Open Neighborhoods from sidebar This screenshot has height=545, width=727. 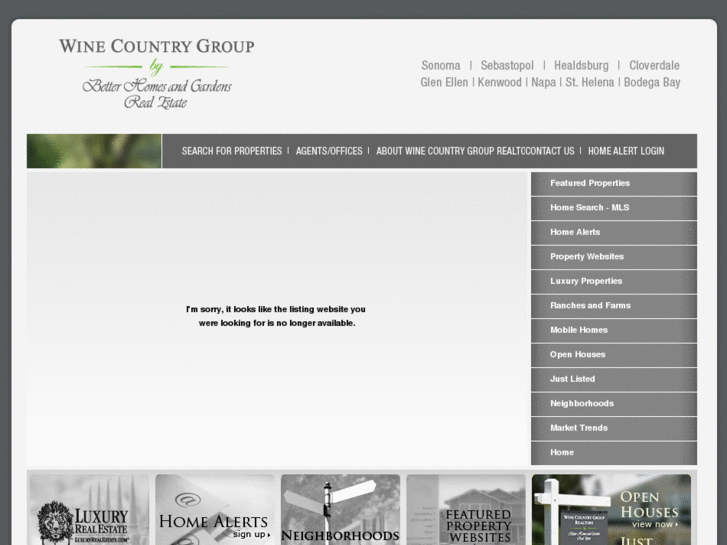[614, 404]
